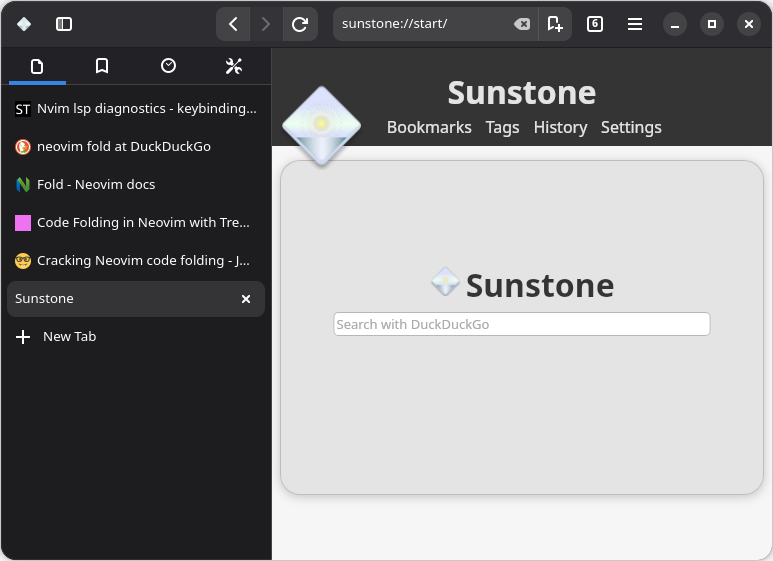Show the history sidebar panel

coord(168,66)
